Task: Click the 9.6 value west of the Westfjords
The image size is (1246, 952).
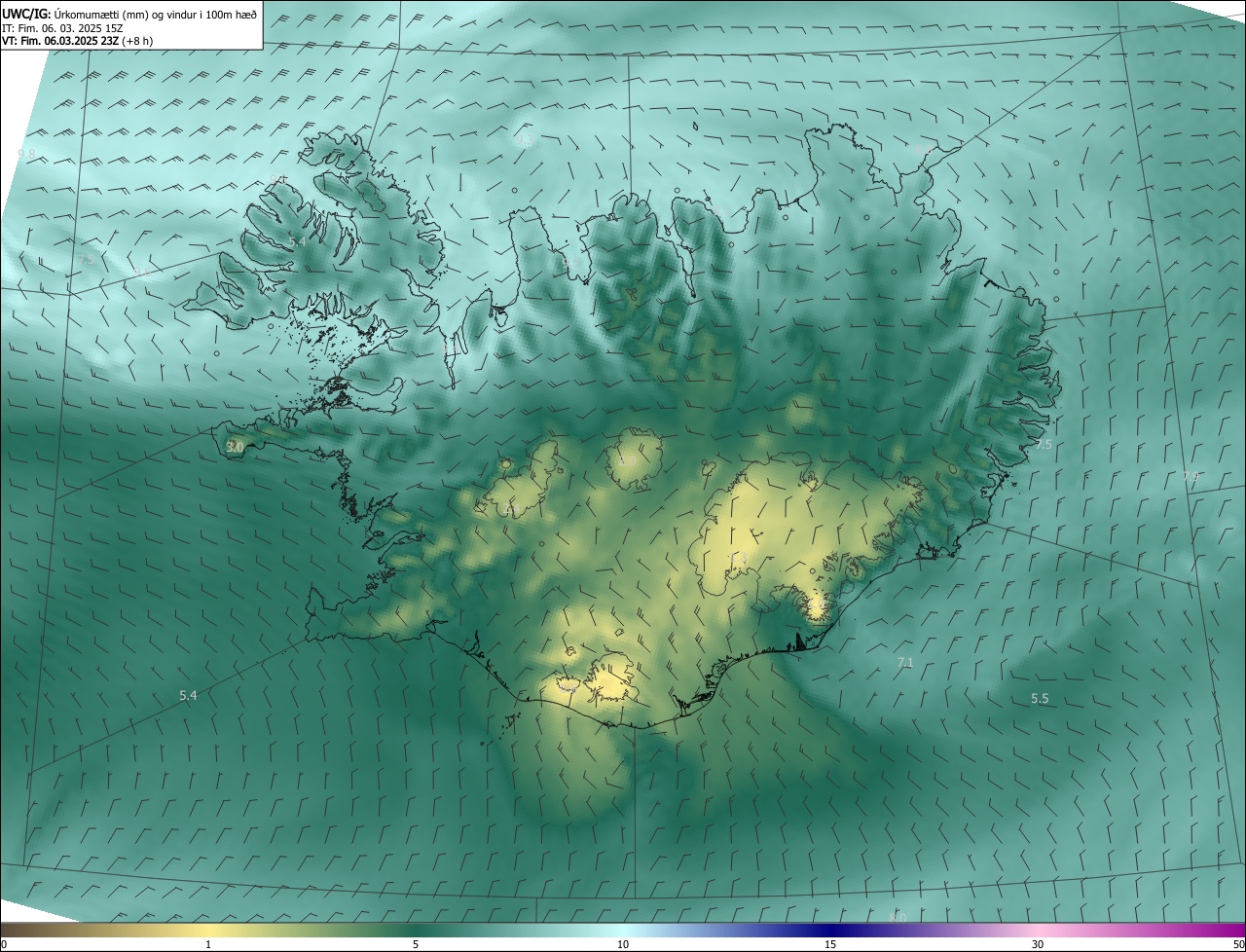Action: [142, 274]
